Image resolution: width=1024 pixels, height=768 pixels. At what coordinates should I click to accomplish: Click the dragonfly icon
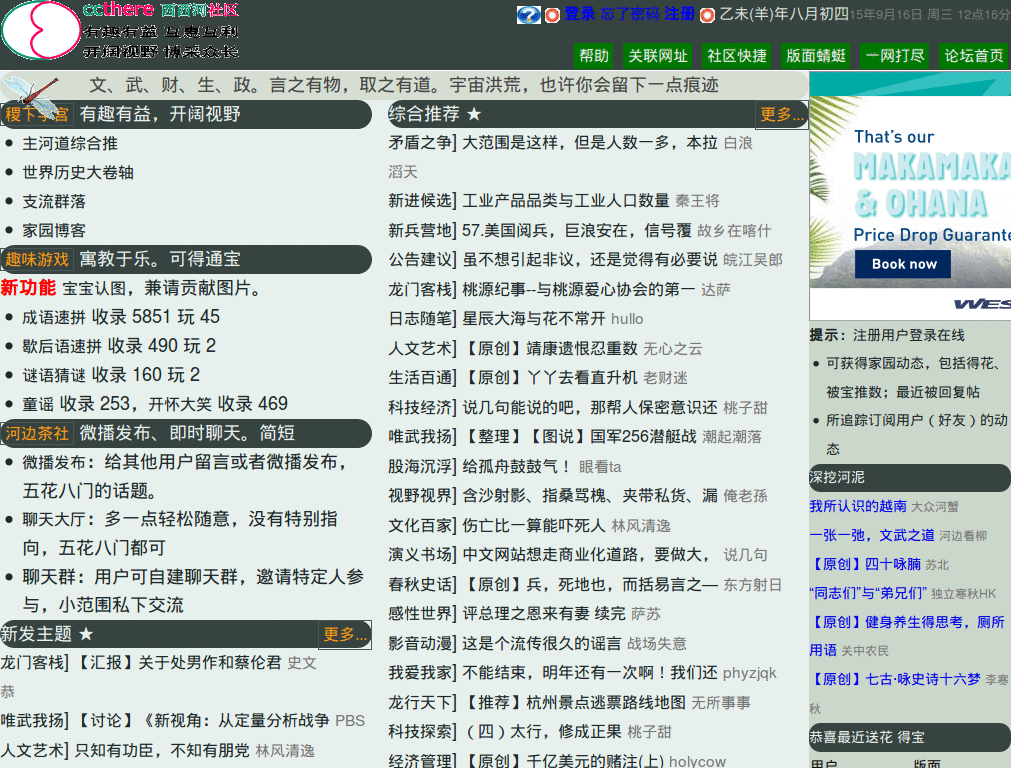(32, 95)
